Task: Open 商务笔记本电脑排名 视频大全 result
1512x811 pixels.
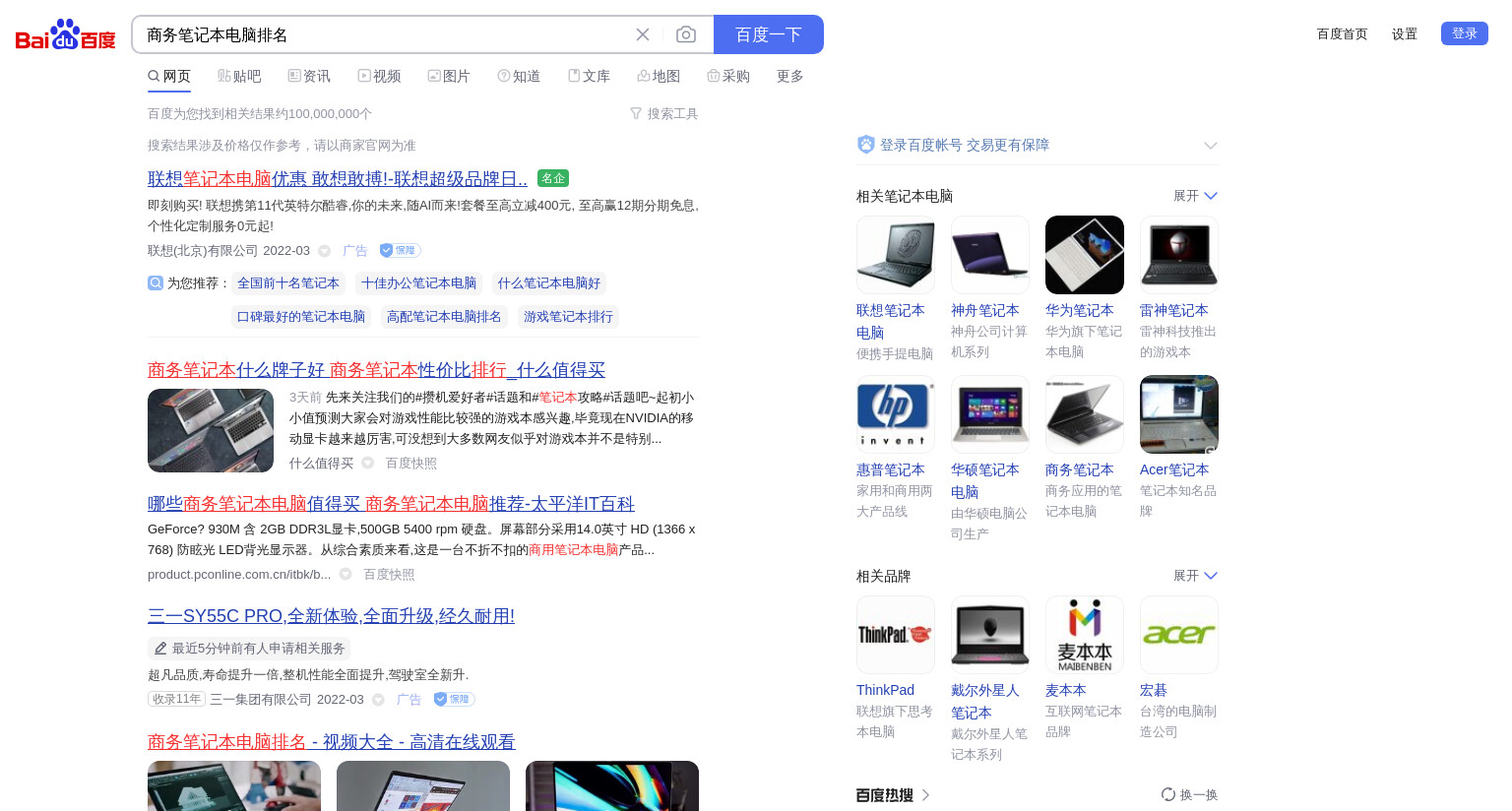Action: 332,742
